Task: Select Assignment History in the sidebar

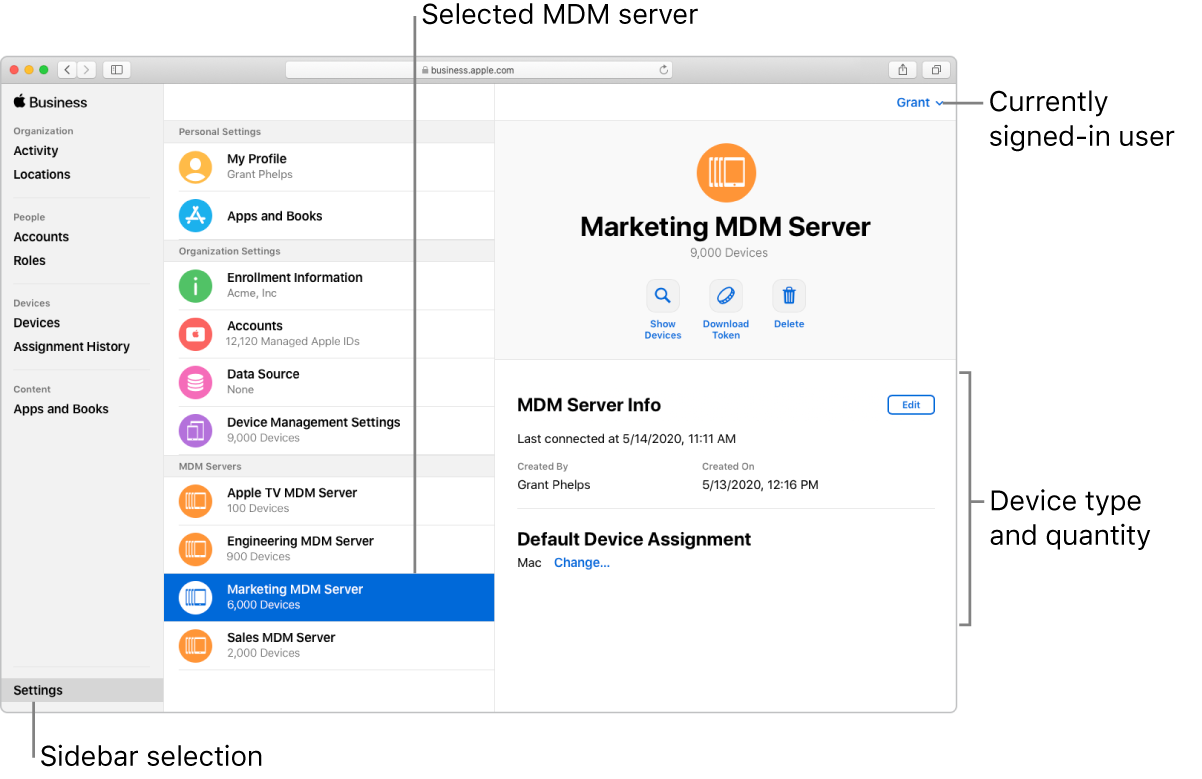Action: tap(72, 347)
